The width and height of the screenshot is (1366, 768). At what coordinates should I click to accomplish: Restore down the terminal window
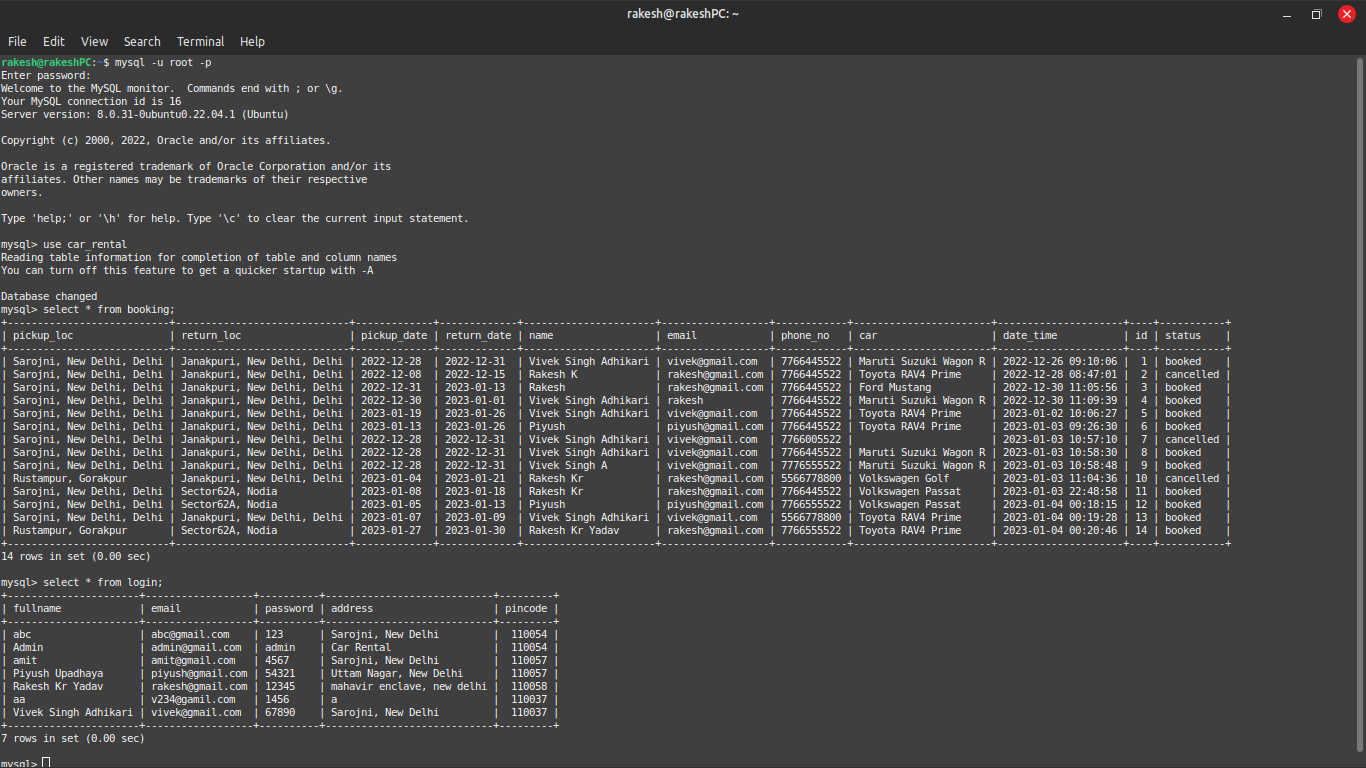[1316, 14]
